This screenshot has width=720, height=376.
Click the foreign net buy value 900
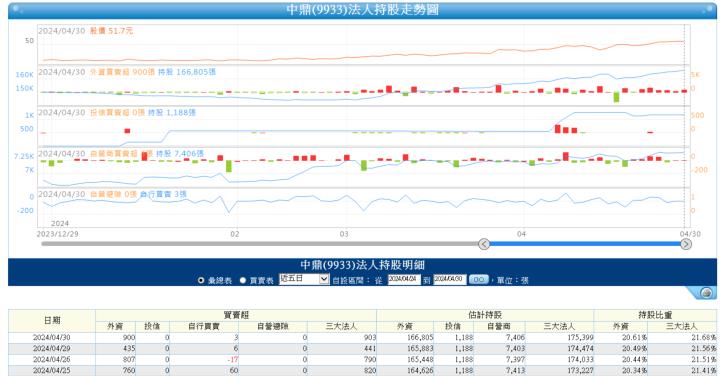click(x=129, y=337)
